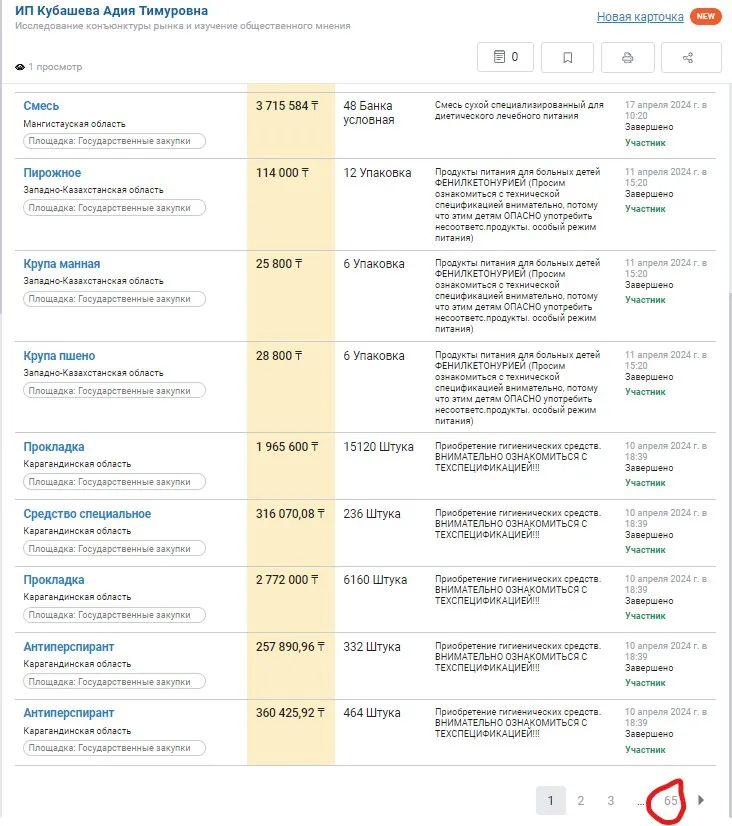Click the pagination ellipsis

tap(640, 800)
